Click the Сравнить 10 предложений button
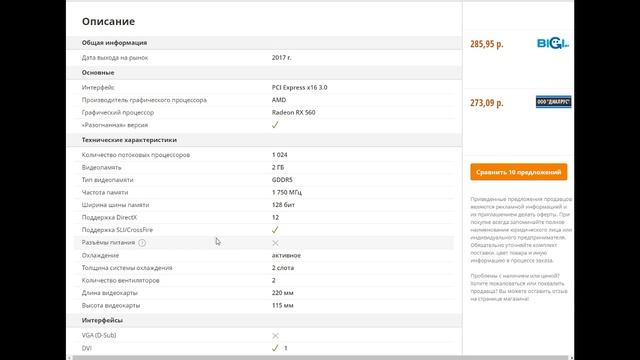This screenshot has width=640, height=360. (x=518, y=172)
